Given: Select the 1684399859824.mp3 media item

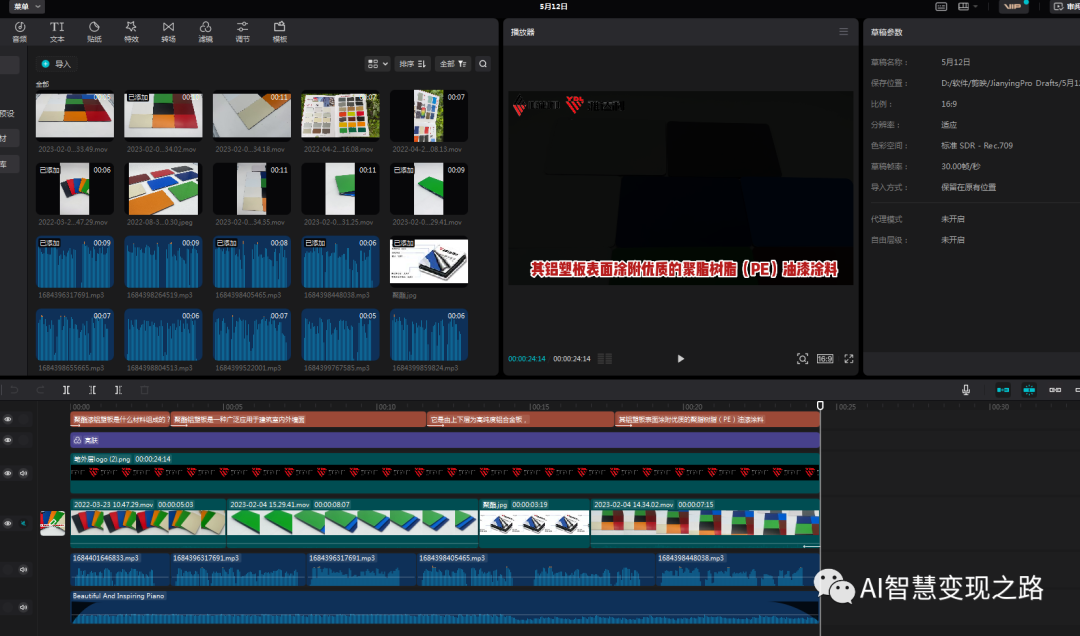Looking at the screenshot, I should pyautogui.click(x=428, y=336).
